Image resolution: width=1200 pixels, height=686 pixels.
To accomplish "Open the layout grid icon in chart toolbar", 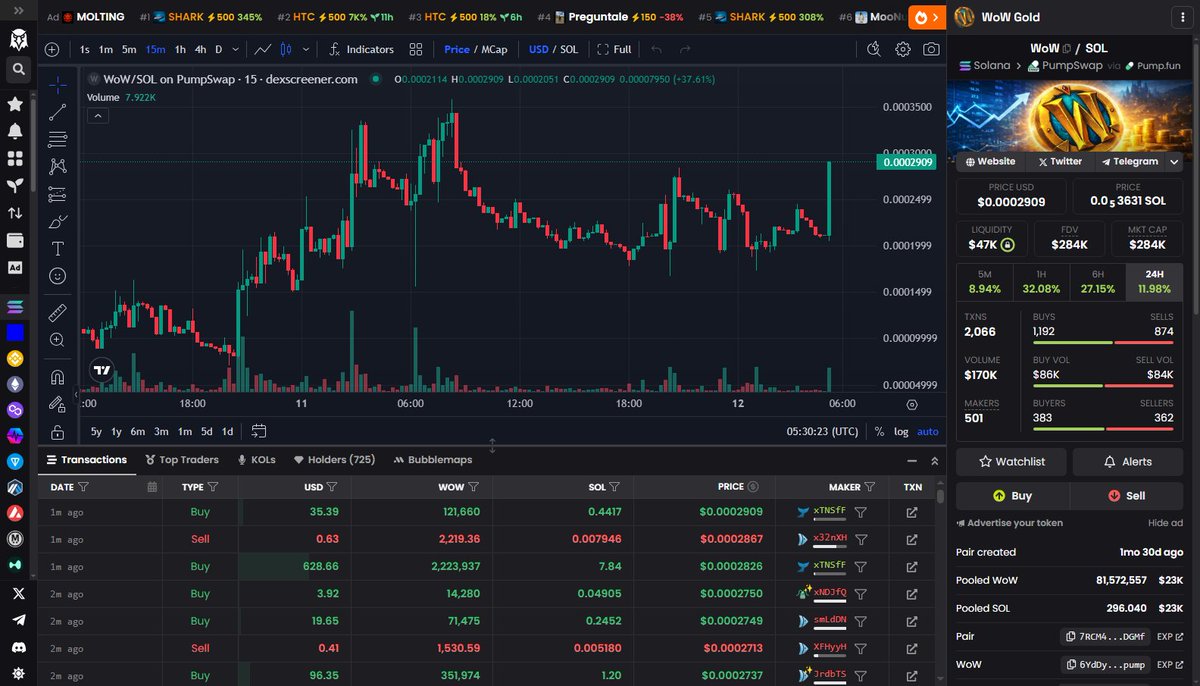I will pos(415,49).
